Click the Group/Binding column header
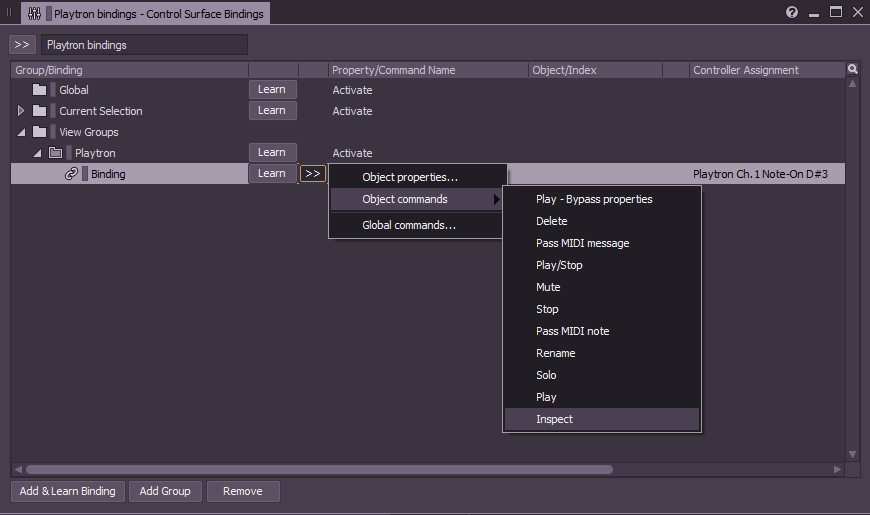This screenshot has height=515, width=870. [x=129, y=70]
